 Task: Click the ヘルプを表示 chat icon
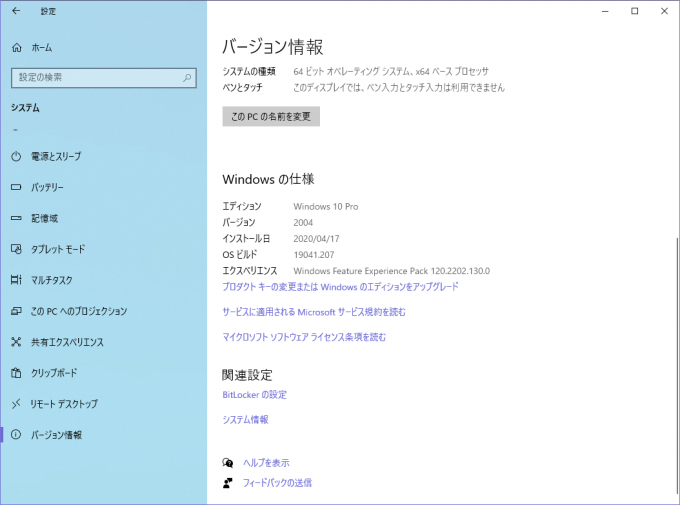pos(228,463)
